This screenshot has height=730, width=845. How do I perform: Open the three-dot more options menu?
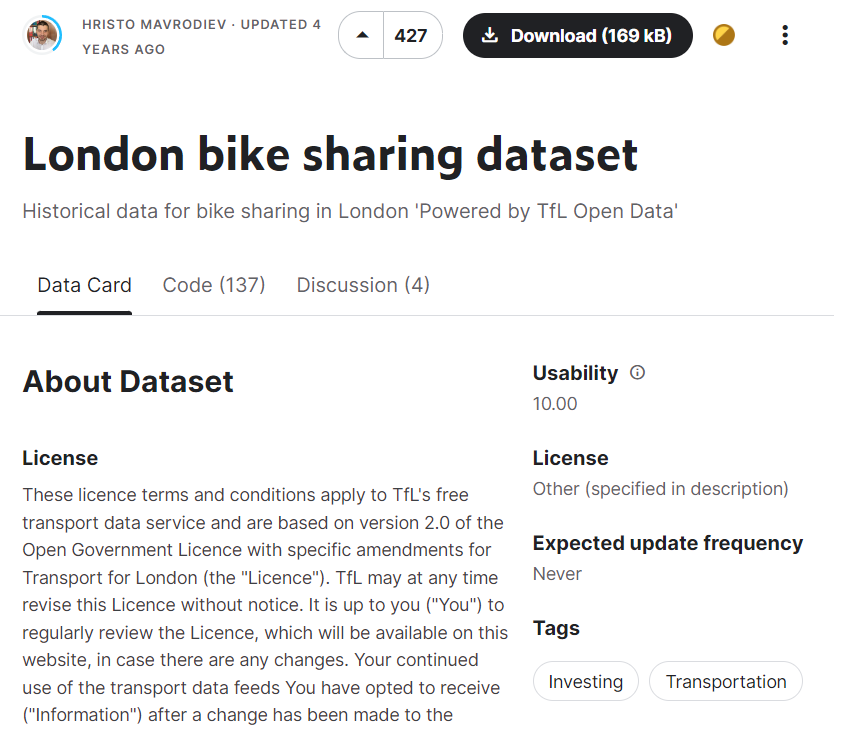pos(785,36)
